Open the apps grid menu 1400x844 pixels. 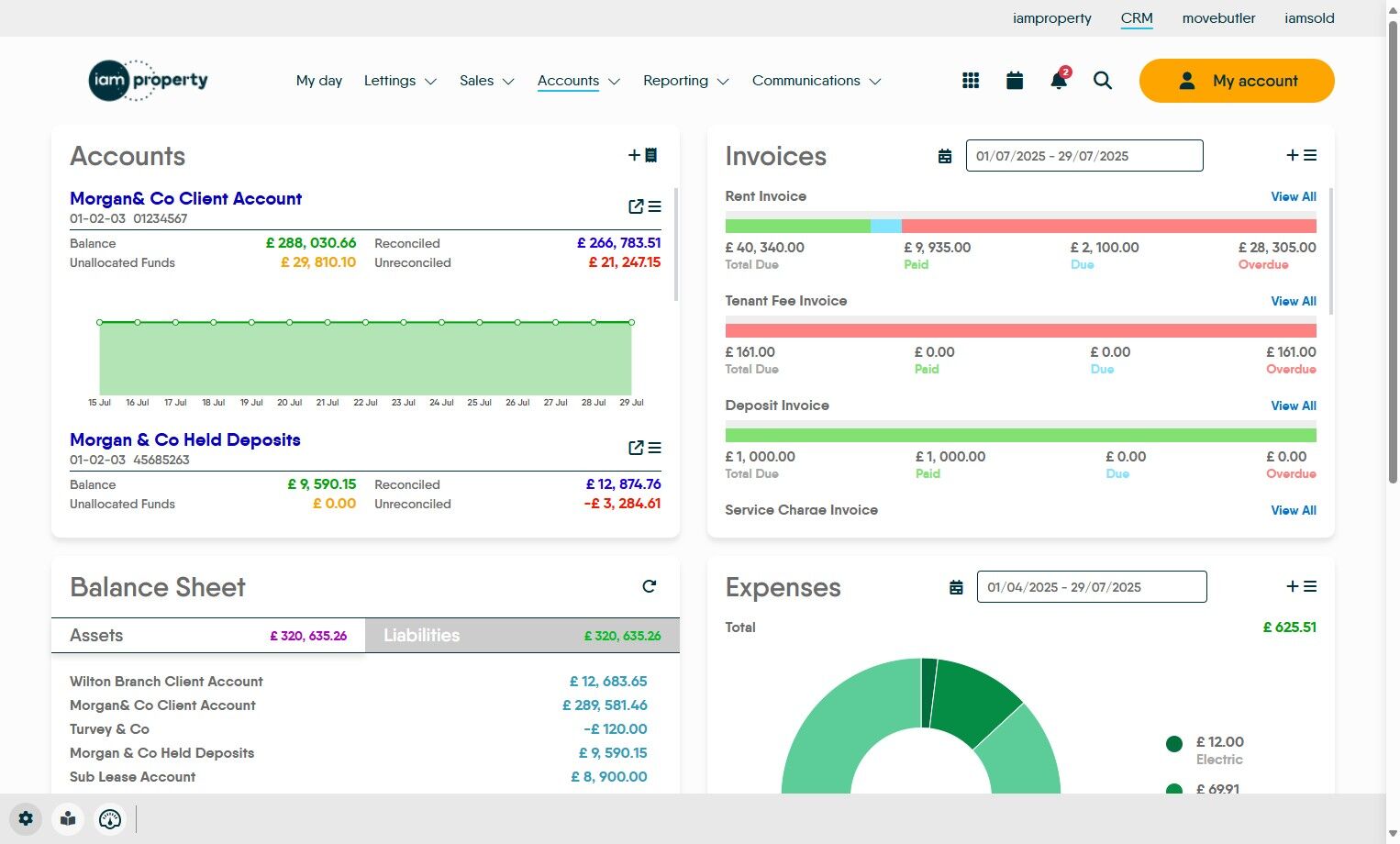pos(970,81)
